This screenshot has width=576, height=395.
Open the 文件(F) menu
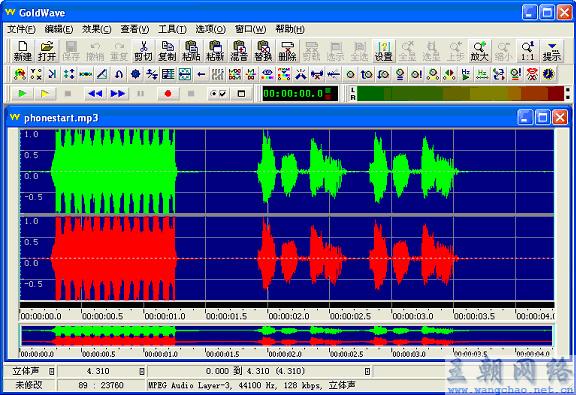pyautogui.click(x=21, y=29)
